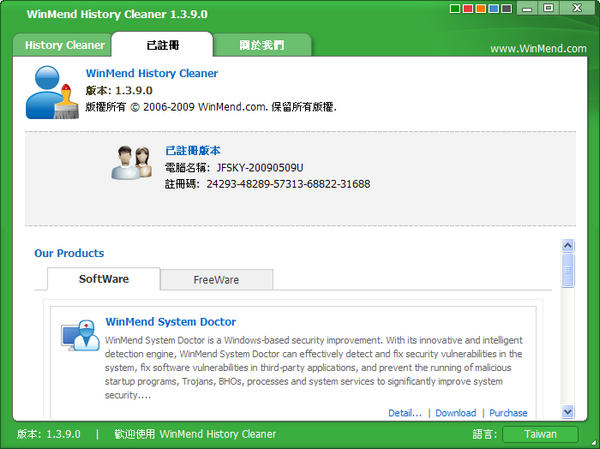The width and height of the screenshot is (600, 449).
Task: Click the Purchase link for System Doctor
Action: click(x=508, y=413)
